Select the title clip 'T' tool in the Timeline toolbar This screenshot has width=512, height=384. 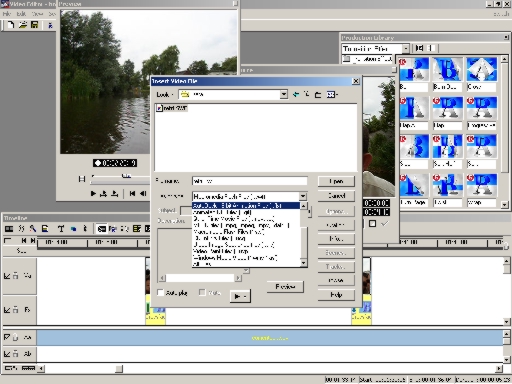(x=61, y=229)
